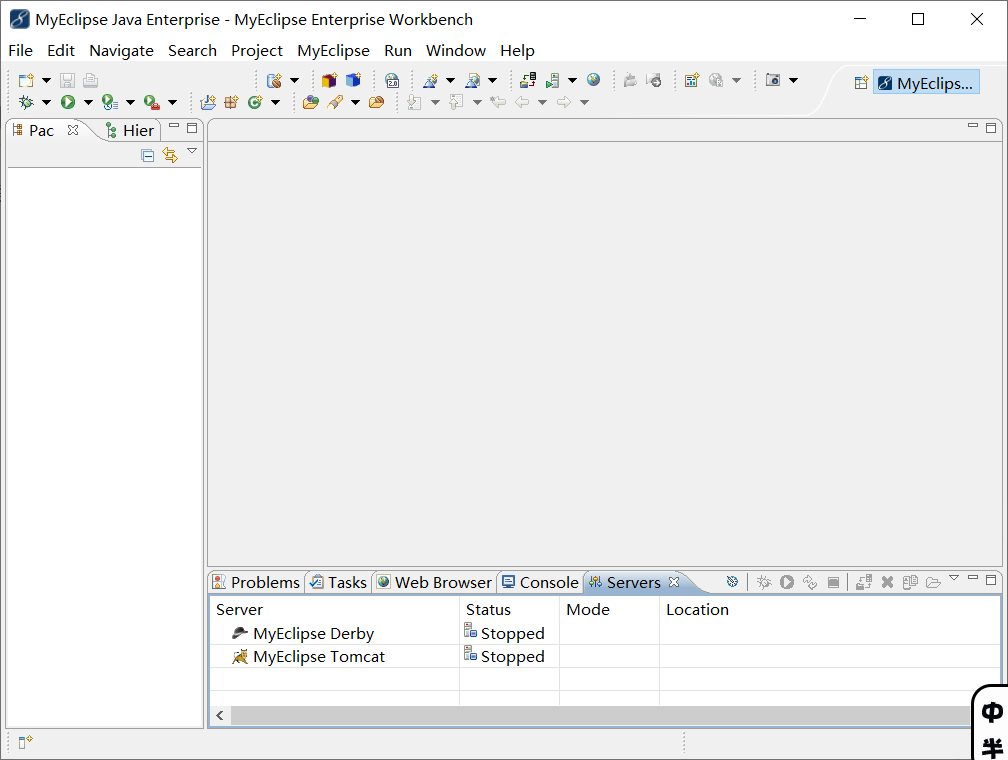Click the Servers view debug server icon
This screenshot has height=760, width=1008.
click(x=764, y=582)
